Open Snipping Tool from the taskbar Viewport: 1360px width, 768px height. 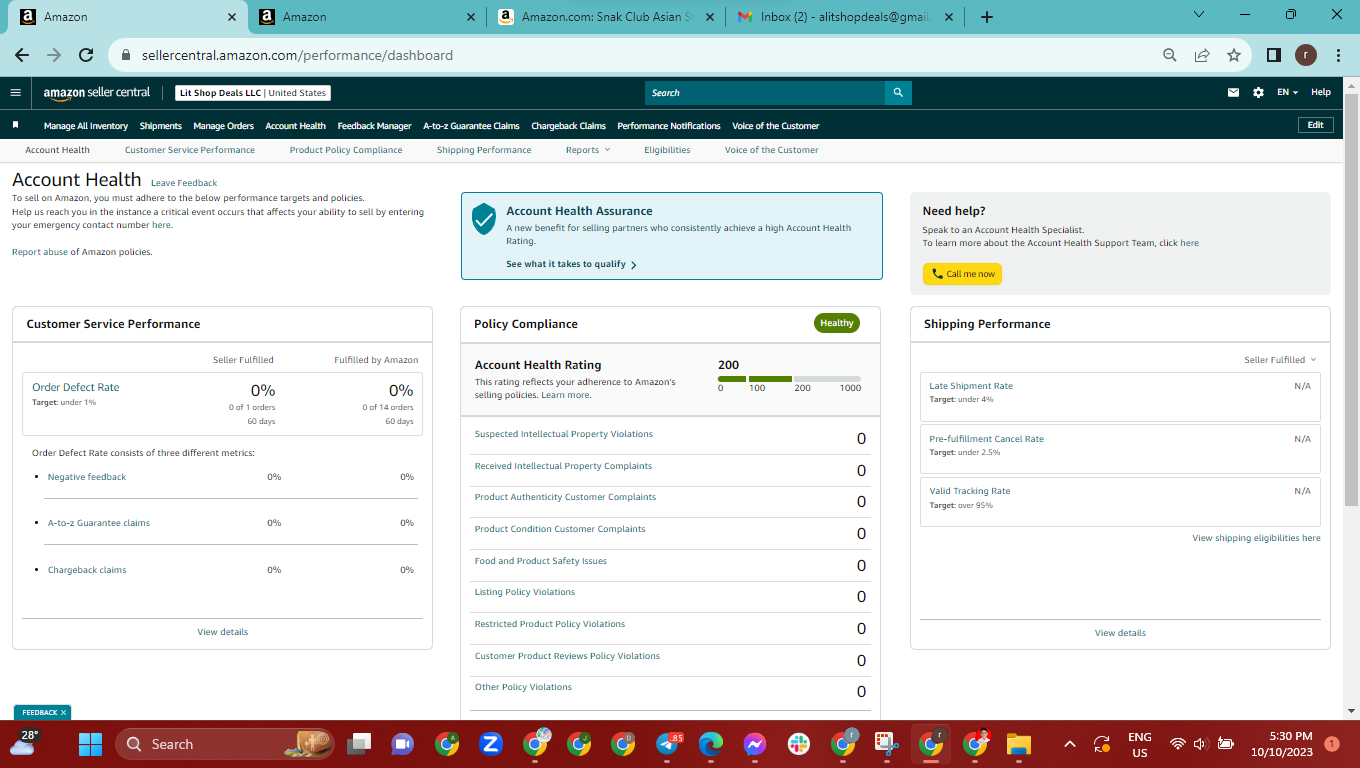(x=887, y=744)
